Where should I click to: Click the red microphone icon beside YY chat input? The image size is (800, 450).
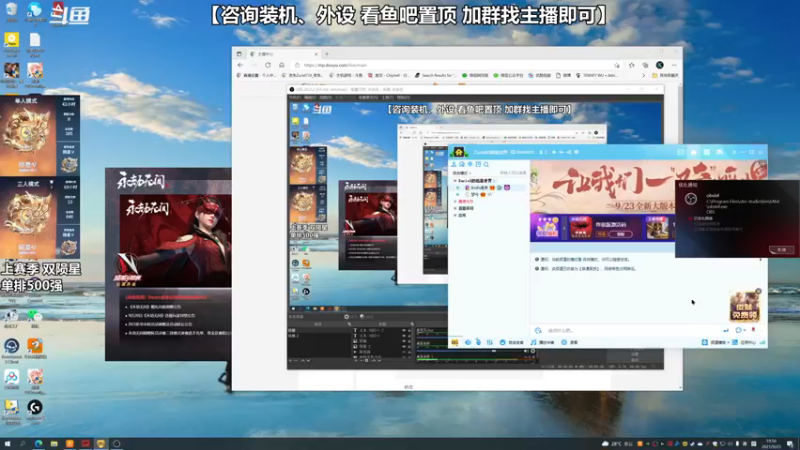(753, 330)
